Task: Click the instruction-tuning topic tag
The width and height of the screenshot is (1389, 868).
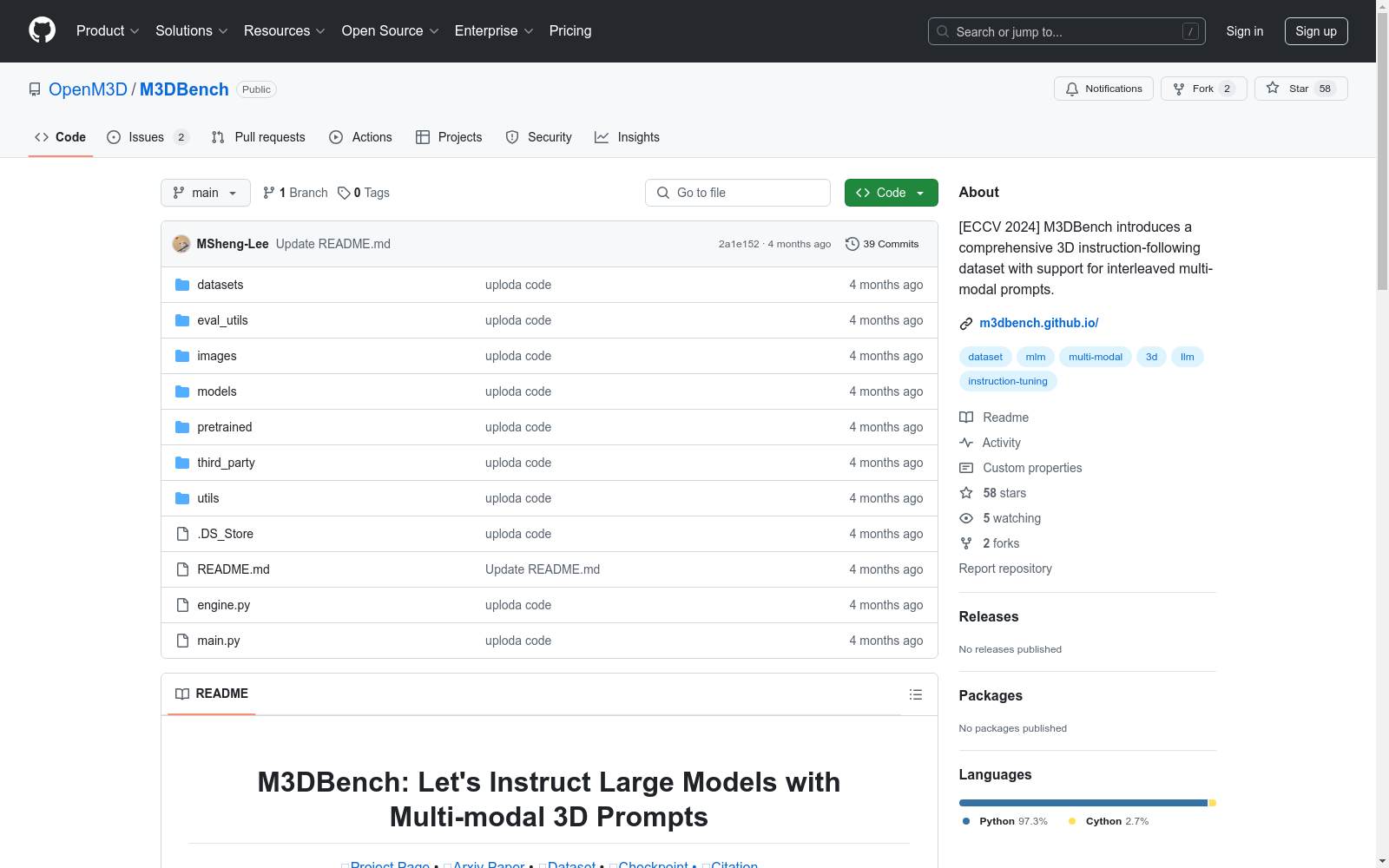Action: [1008, 381]
